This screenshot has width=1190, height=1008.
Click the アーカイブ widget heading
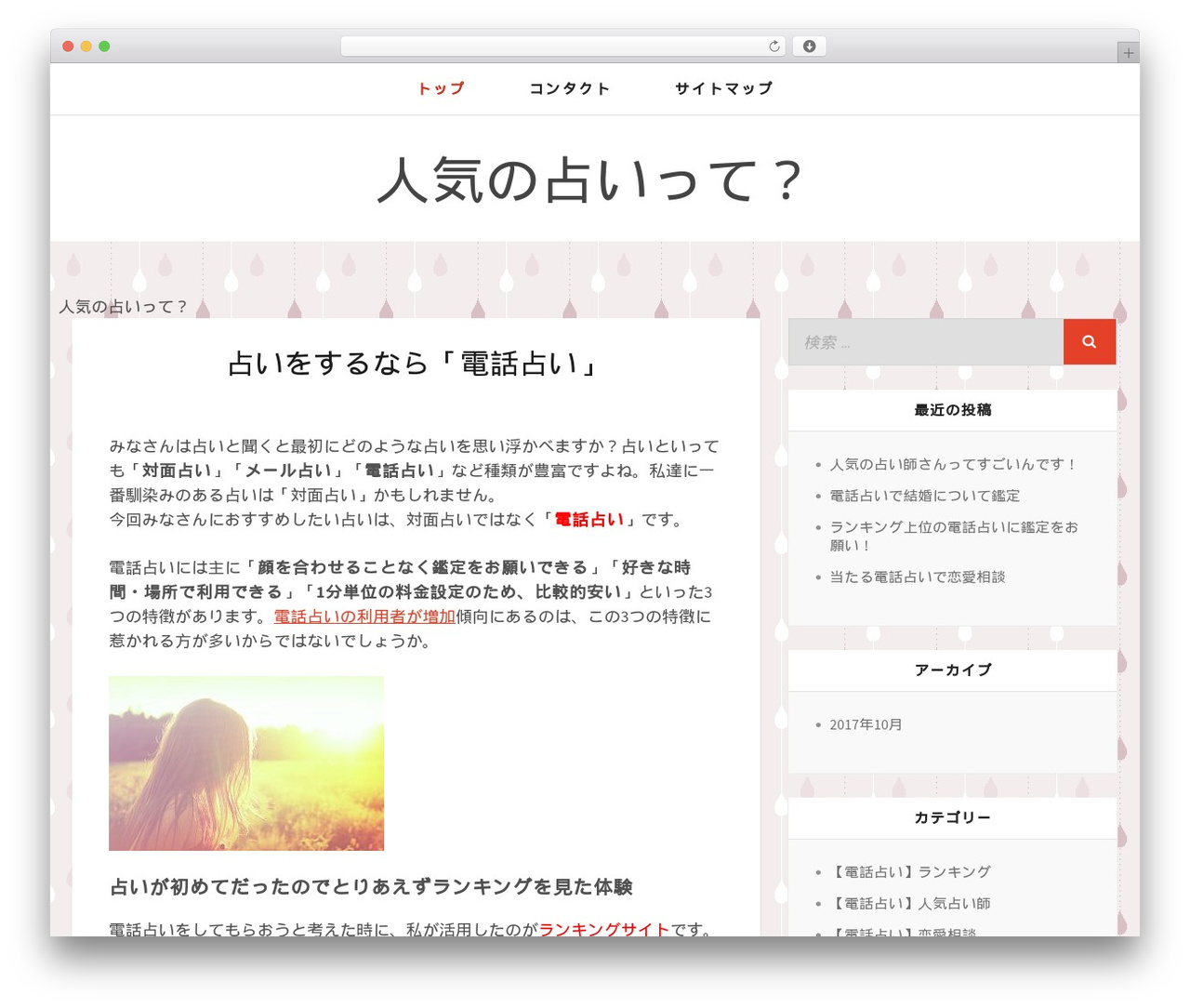953,670
